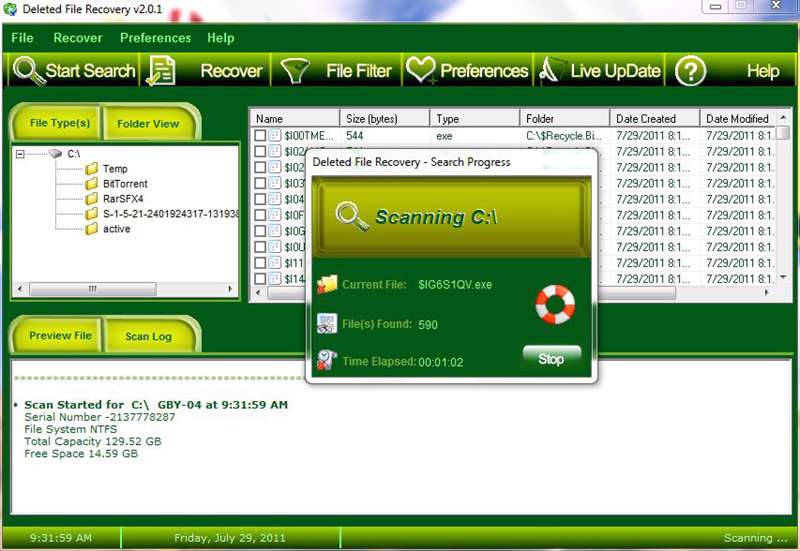Open the Recover menu
The image size is (800, 551).
[78, 38]
